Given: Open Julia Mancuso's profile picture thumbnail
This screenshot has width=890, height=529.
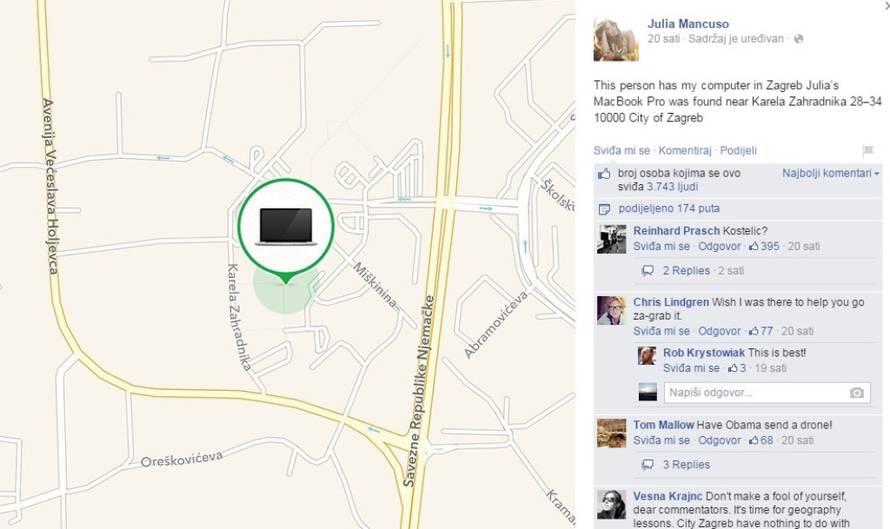Looking at the screenshot, I should (616, 39).
